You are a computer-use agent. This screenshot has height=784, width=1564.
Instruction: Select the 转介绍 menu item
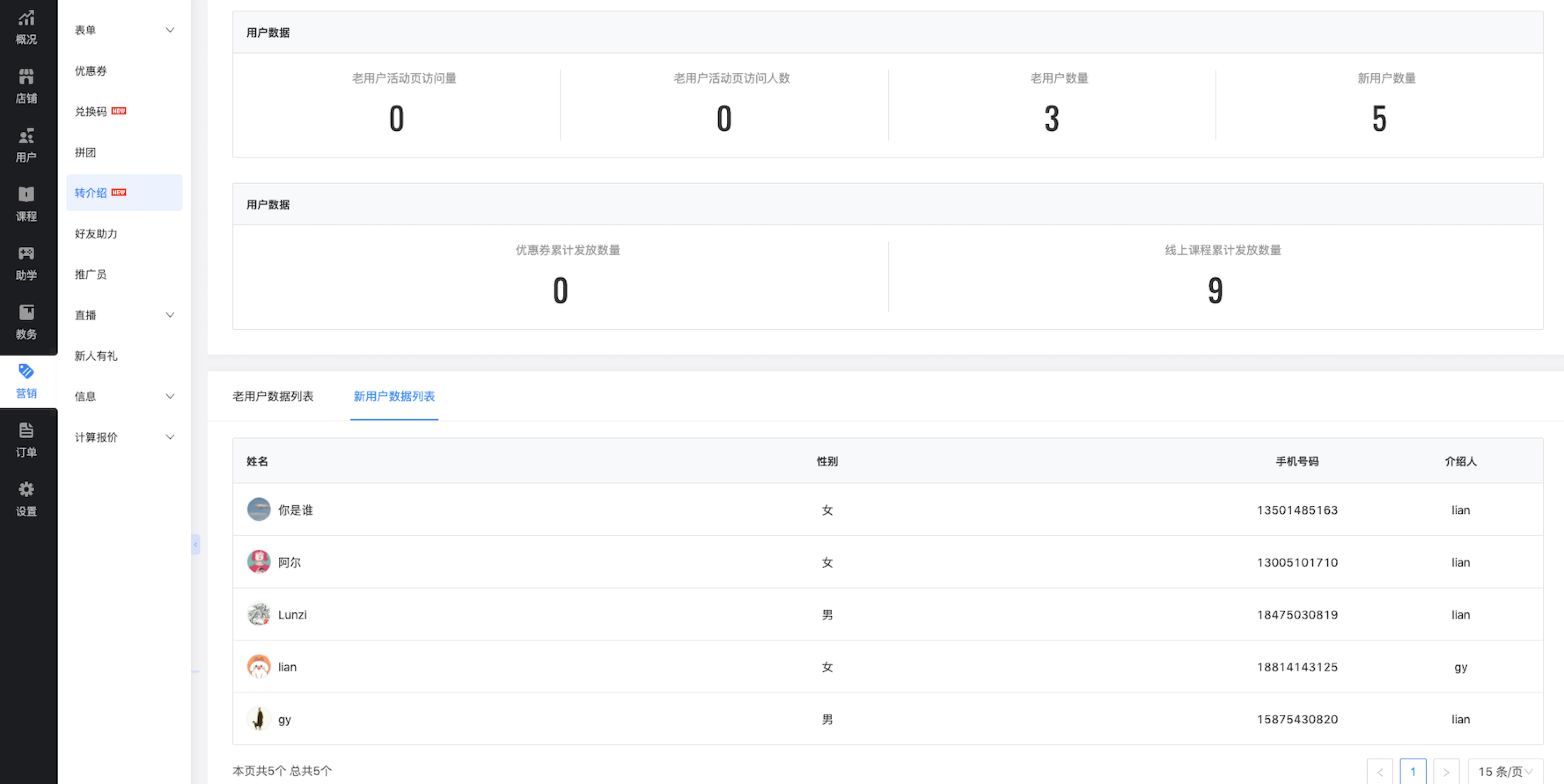(x=124, y=193)
